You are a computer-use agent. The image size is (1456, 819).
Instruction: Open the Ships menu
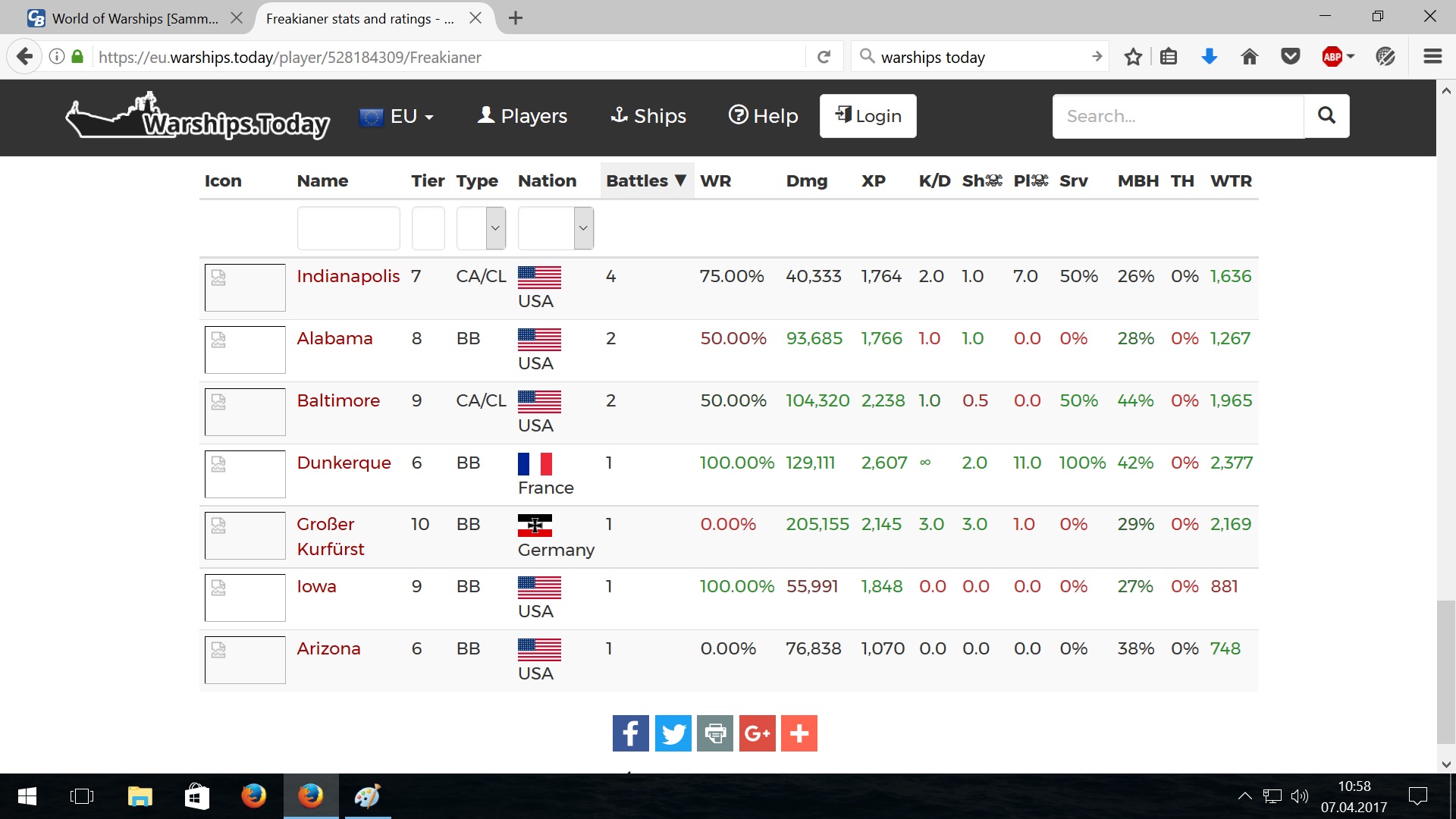(648, 116)
